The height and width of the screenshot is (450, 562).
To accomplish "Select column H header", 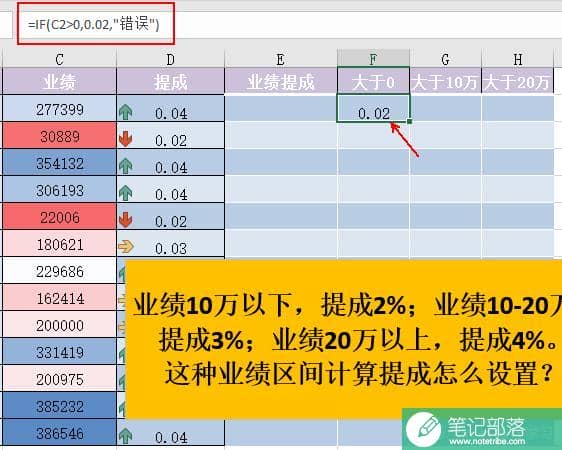I will click(518, 59).
